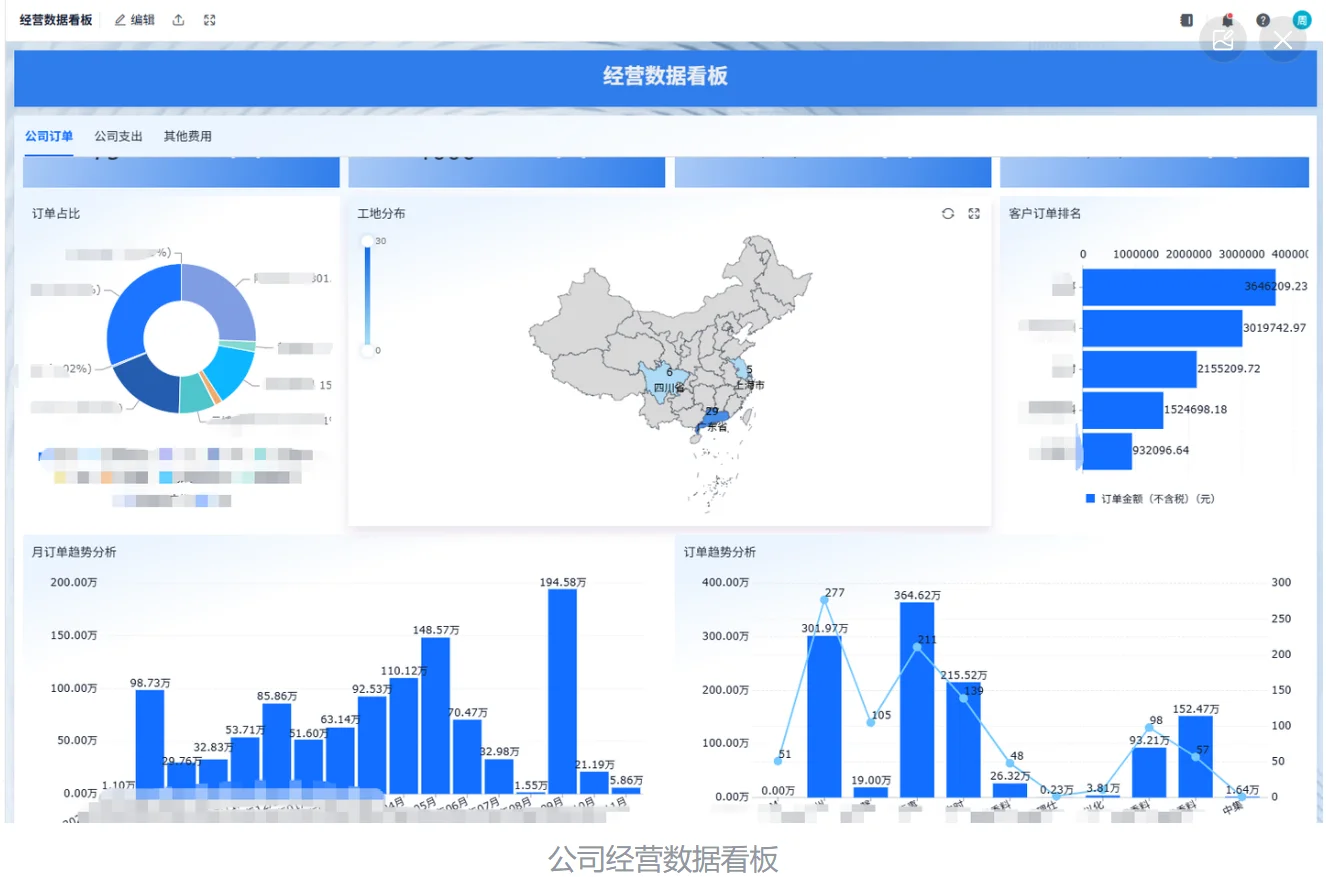Click the 经营数据看板 title in top bar
This screenshot has width=1326, height=877.
point(56,20)
